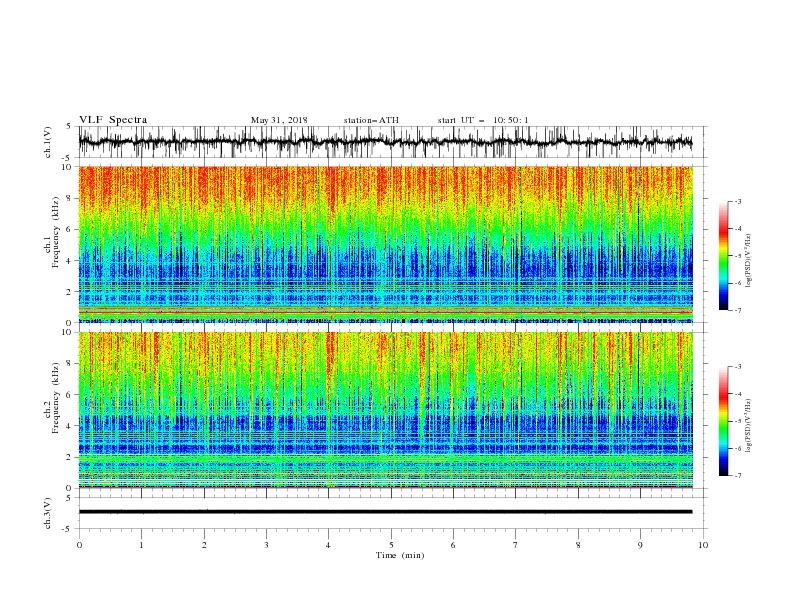Image resolution: width=792 pixels, height=612 pixels.
Task: Click the "4" kHz tick of ch.1 spectrogram
Action: pyautogui.click(x=69, y=261)
